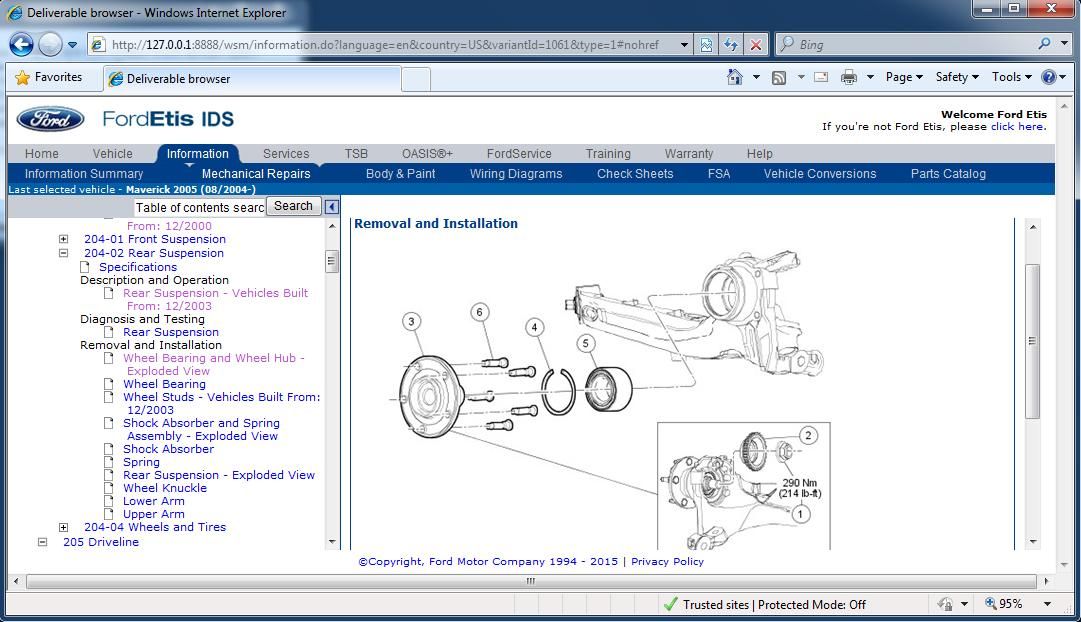The image size is (1081, 622).
Task: Expand 204-04 Wheels and Tires node
Action: (63, 528)
